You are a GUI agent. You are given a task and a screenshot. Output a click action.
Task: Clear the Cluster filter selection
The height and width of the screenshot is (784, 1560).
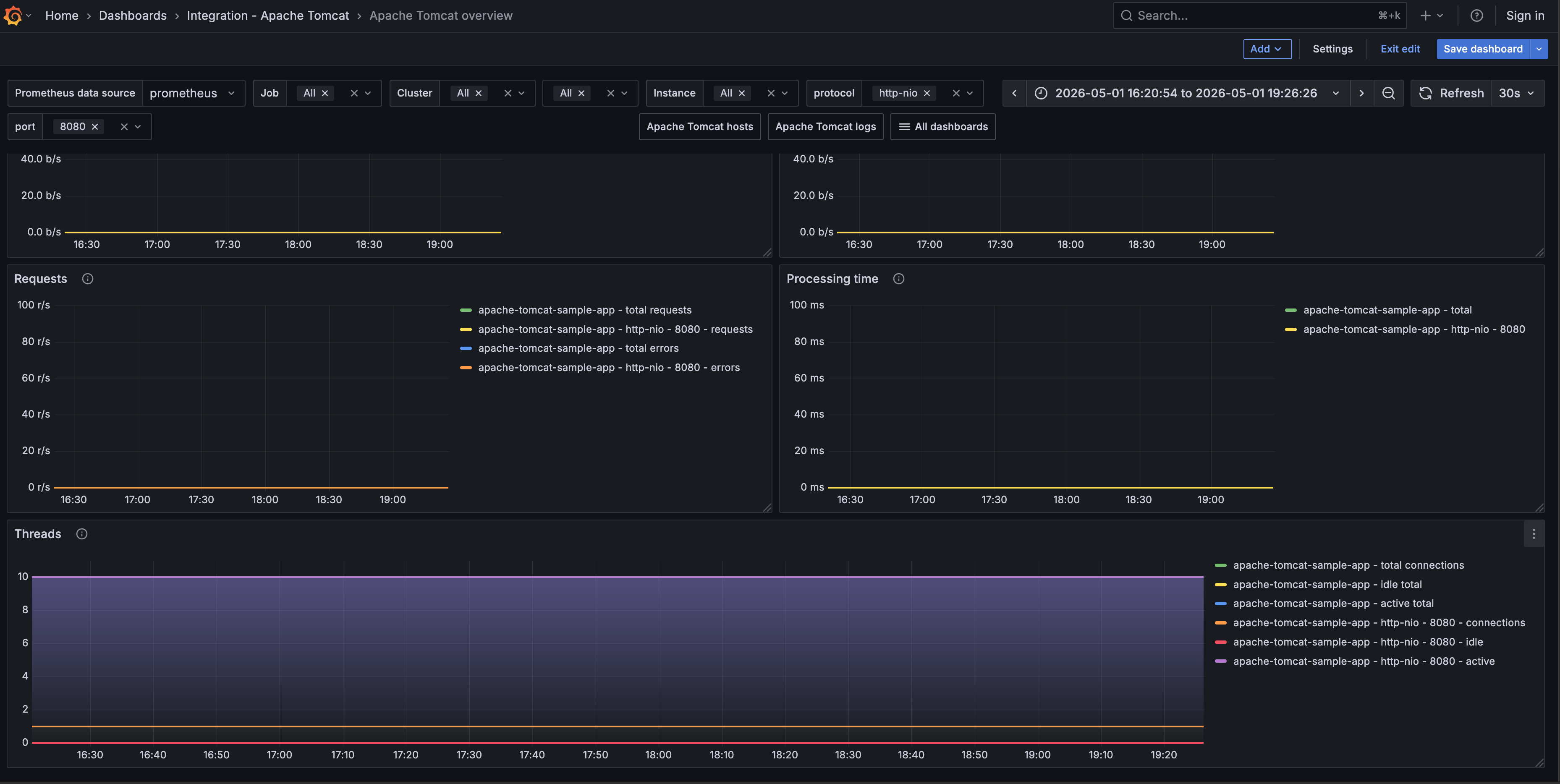tap(508, 93)
